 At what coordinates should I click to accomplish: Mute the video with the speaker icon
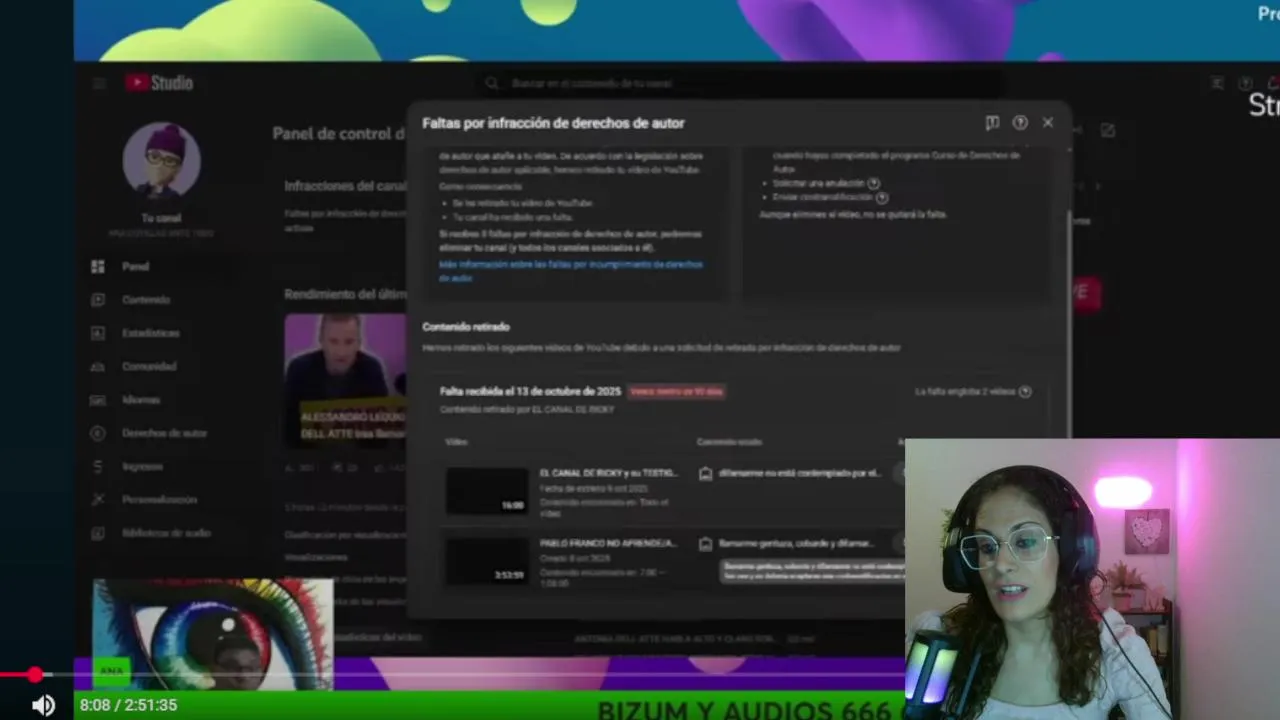(43, 705)
